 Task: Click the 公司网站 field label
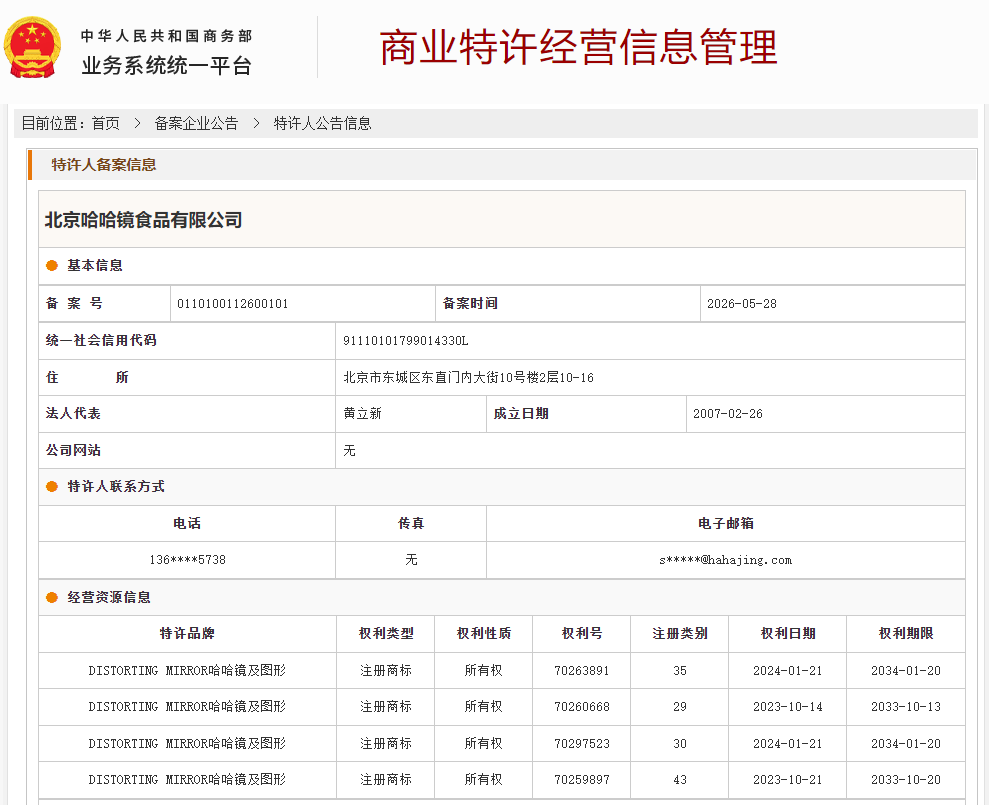[73, 450]
